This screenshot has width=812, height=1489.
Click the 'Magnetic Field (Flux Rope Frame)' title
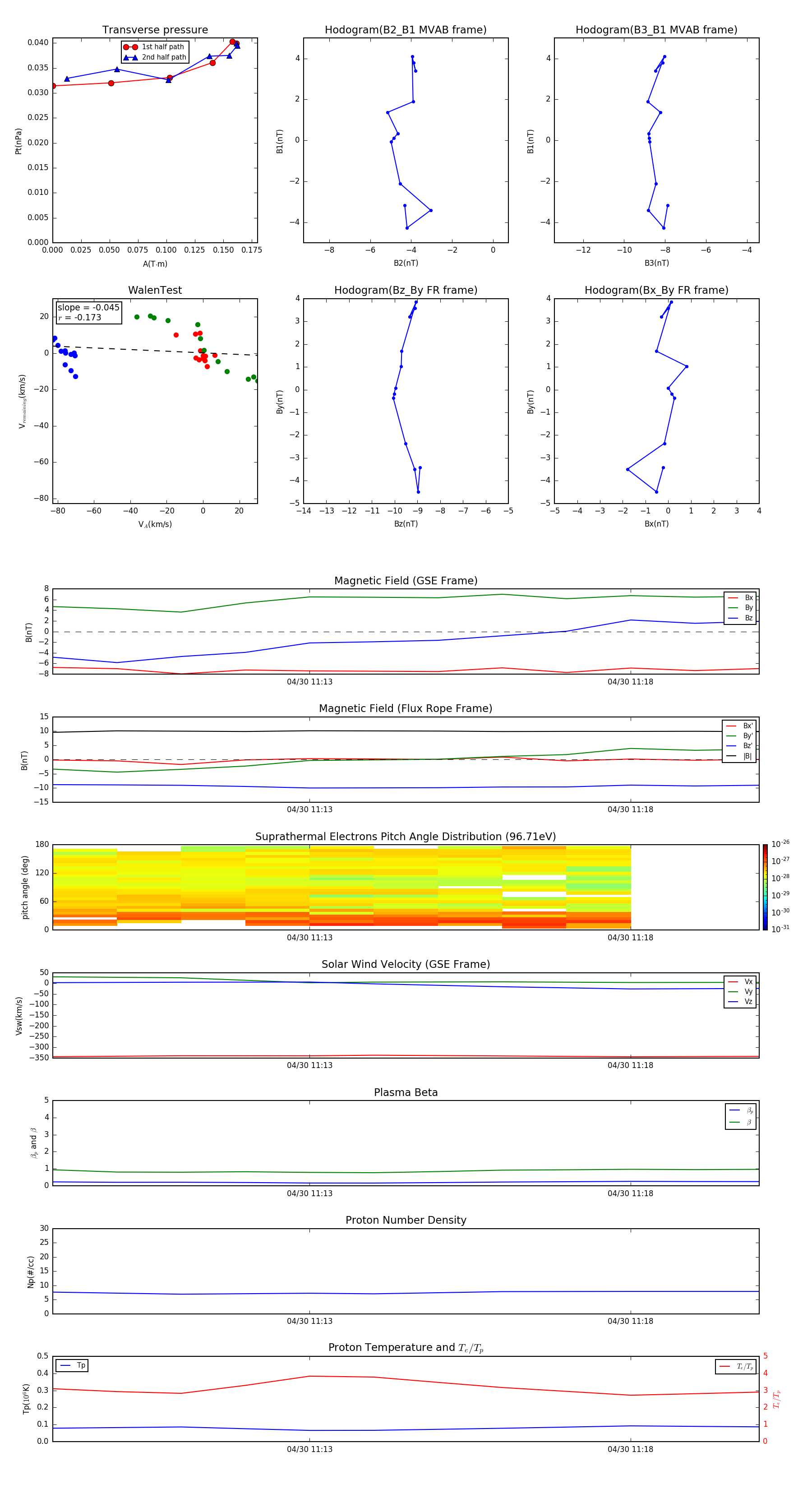pyautogui.click(x=406, y=709)
